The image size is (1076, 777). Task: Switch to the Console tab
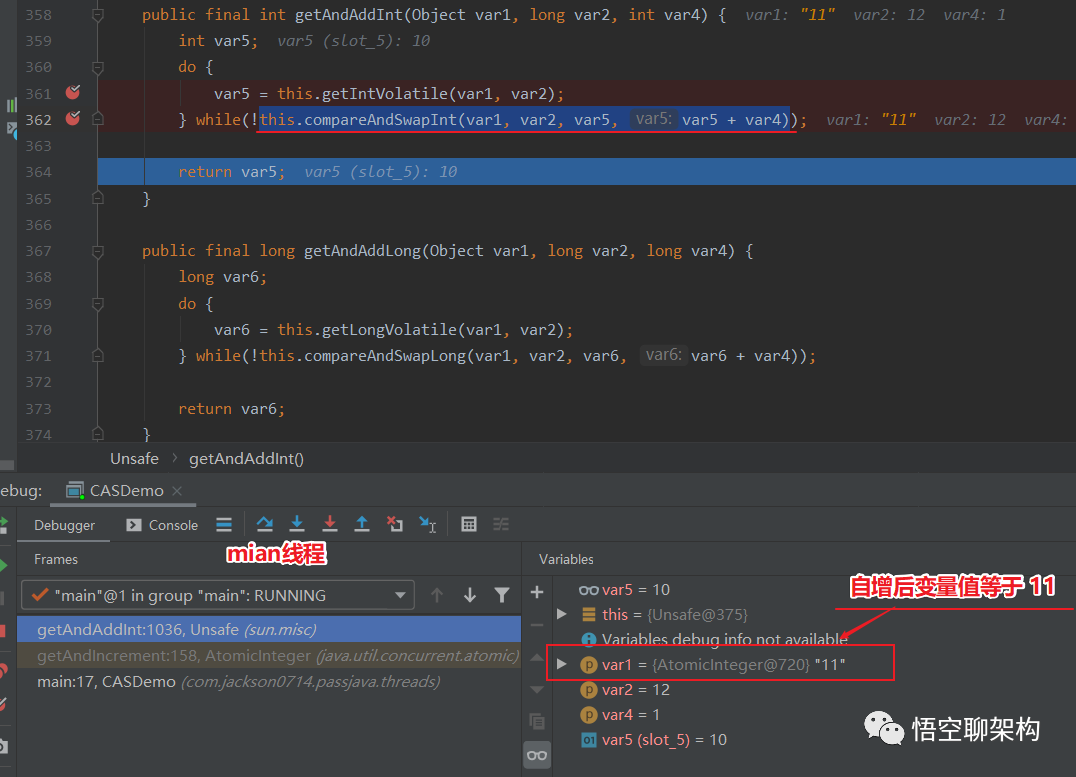(x=162, y=525)
